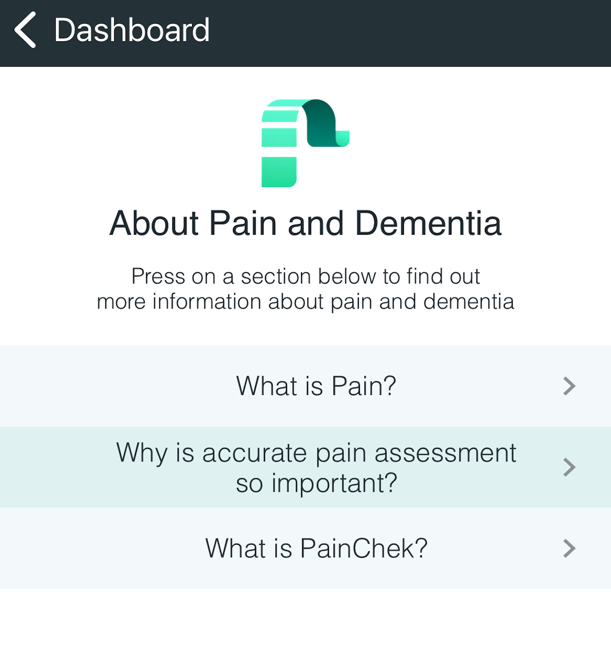Tap the back arrow icon

click(x=25, y=30)
